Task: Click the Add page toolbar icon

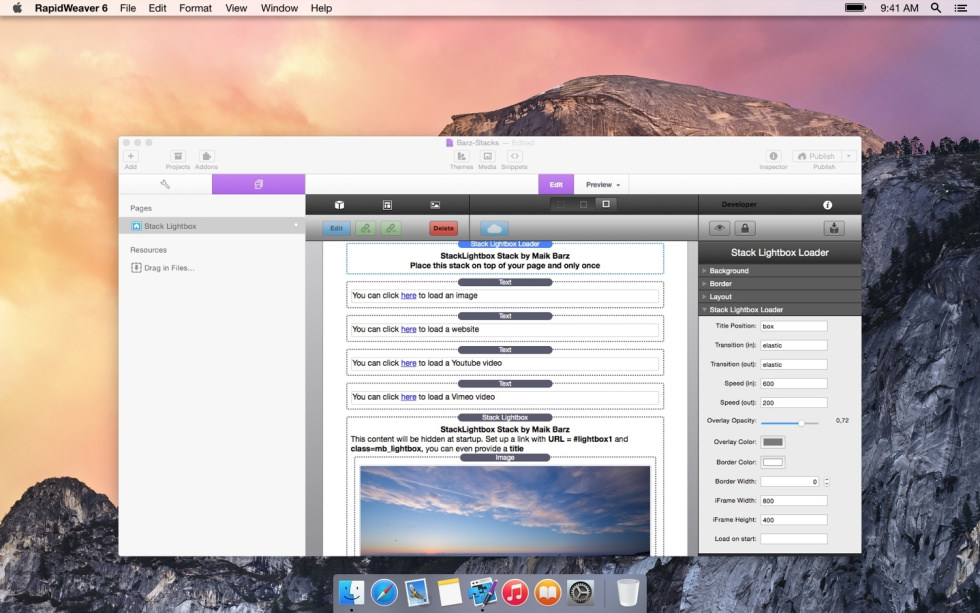Action: tap(131, 156)
